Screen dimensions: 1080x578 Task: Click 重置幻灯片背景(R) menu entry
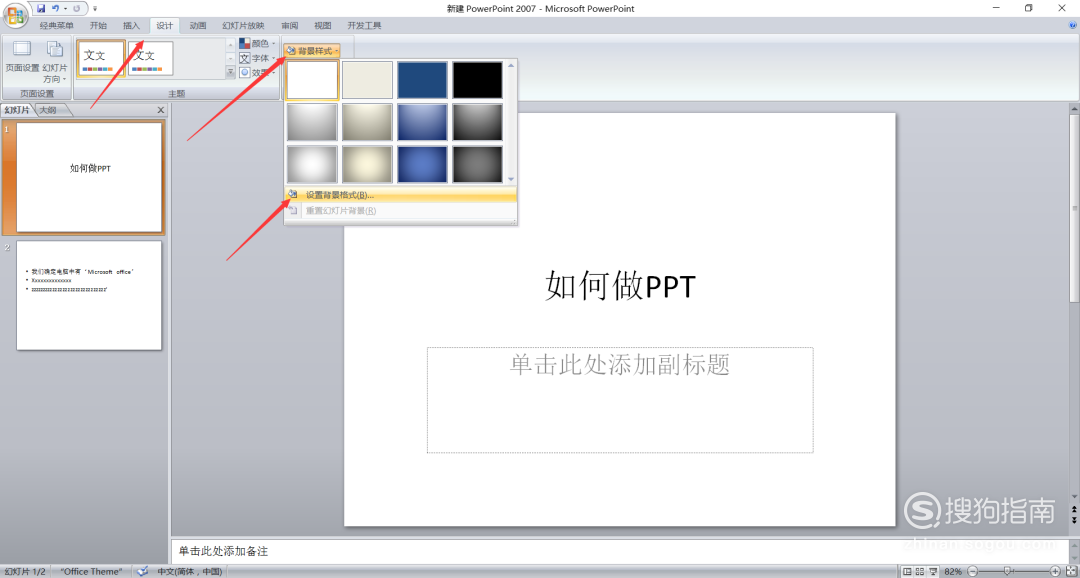(400, 211)
